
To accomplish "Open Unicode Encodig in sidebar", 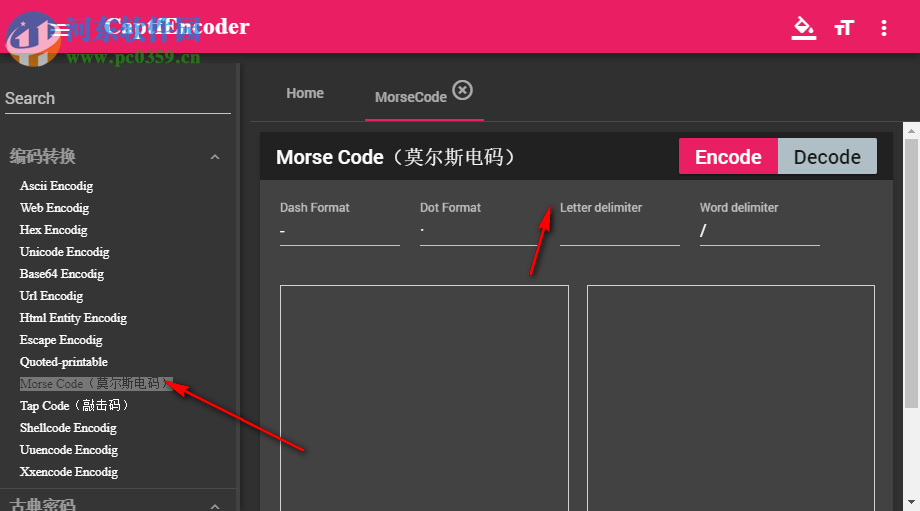I will click(65, 252).
